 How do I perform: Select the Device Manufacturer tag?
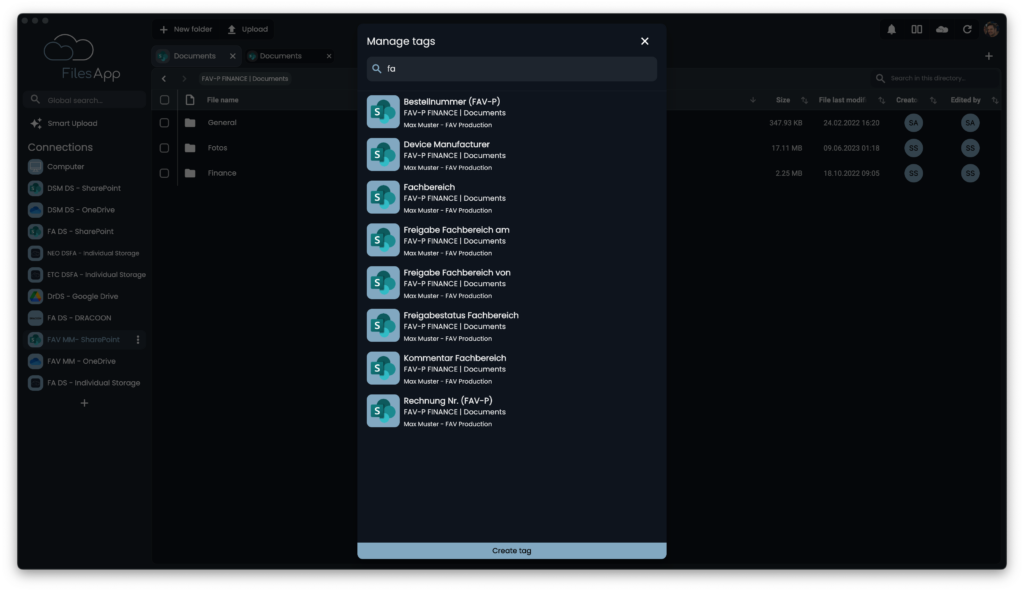tap(511, 155)
